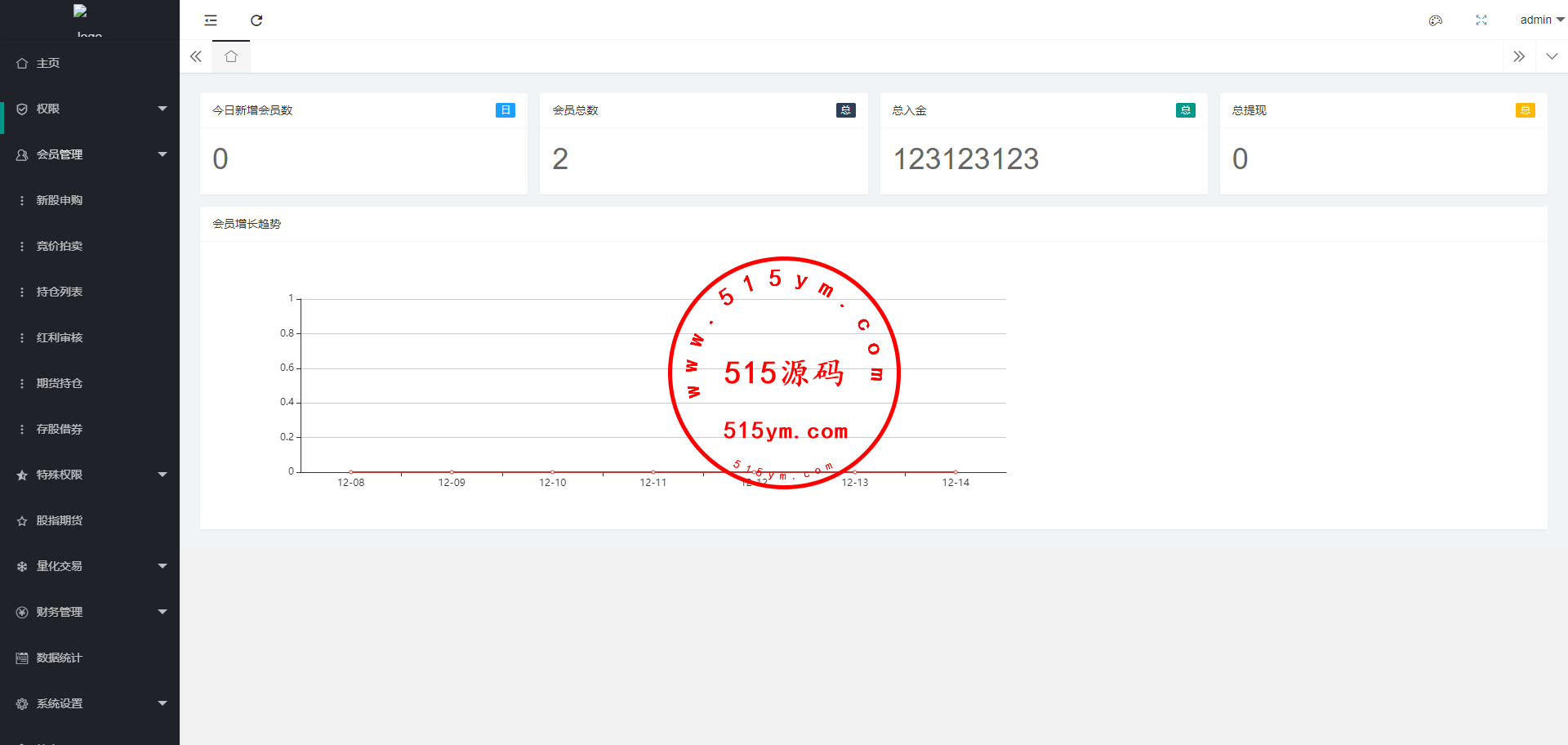Expand the 权限 sidebar menu
This screenshot has width=1568, height=745.
(x=90, y=109)
